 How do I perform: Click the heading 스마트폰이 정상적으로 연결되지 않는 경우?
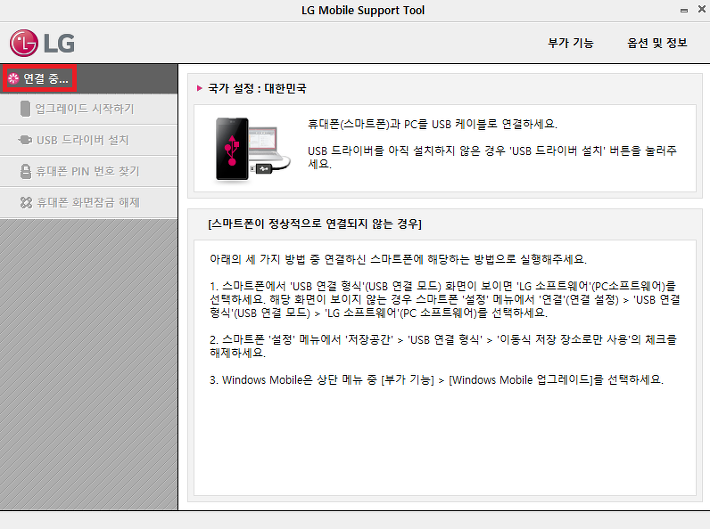[315, 223]
